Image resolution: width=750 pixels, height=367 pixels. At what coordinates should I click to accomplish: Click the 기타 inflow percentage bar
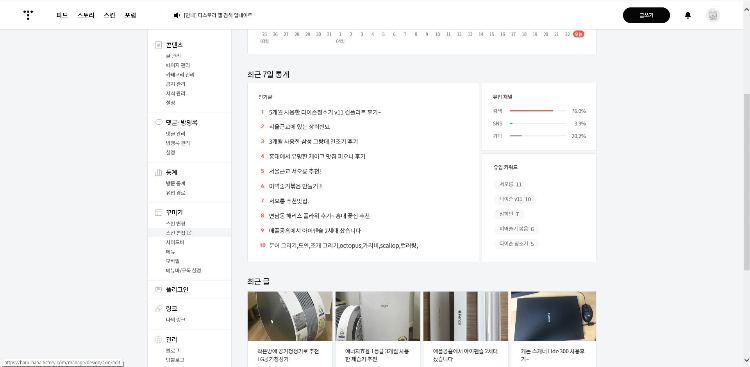pos(538,136)
